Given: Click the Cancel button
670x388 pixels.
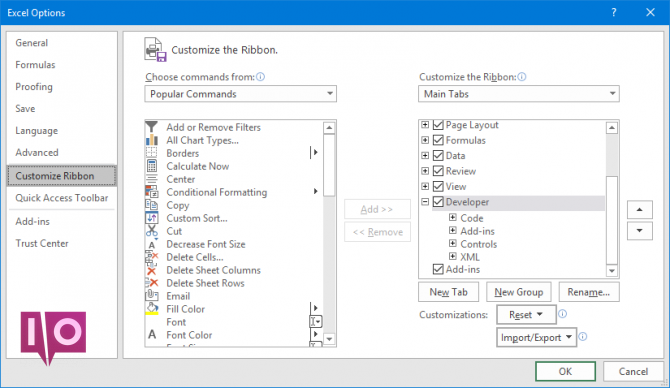Looking at the screenshot, I should pyautogui.click(x=633, y=371).
